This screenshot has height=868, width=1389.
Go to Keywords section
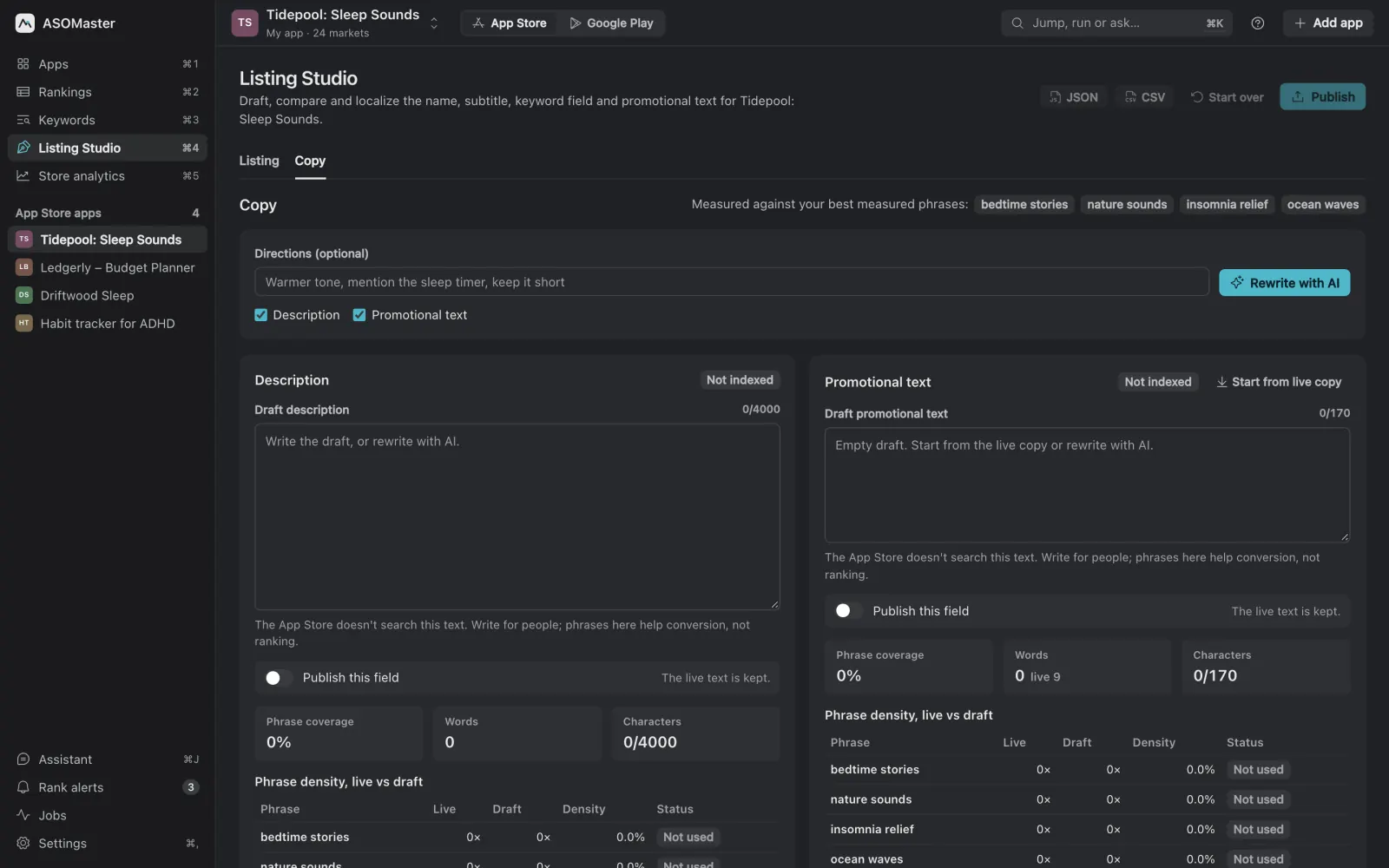click(108, 120)
